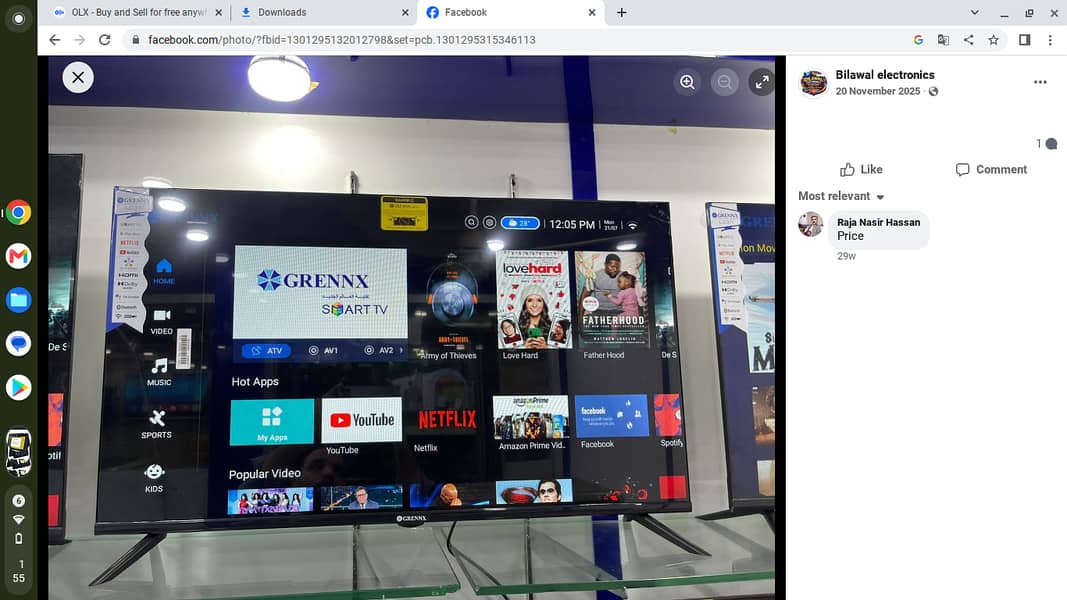Open a new browser tab
Image resolution: width=1067 pixels, height=600 pixels.
pos(621,12)
